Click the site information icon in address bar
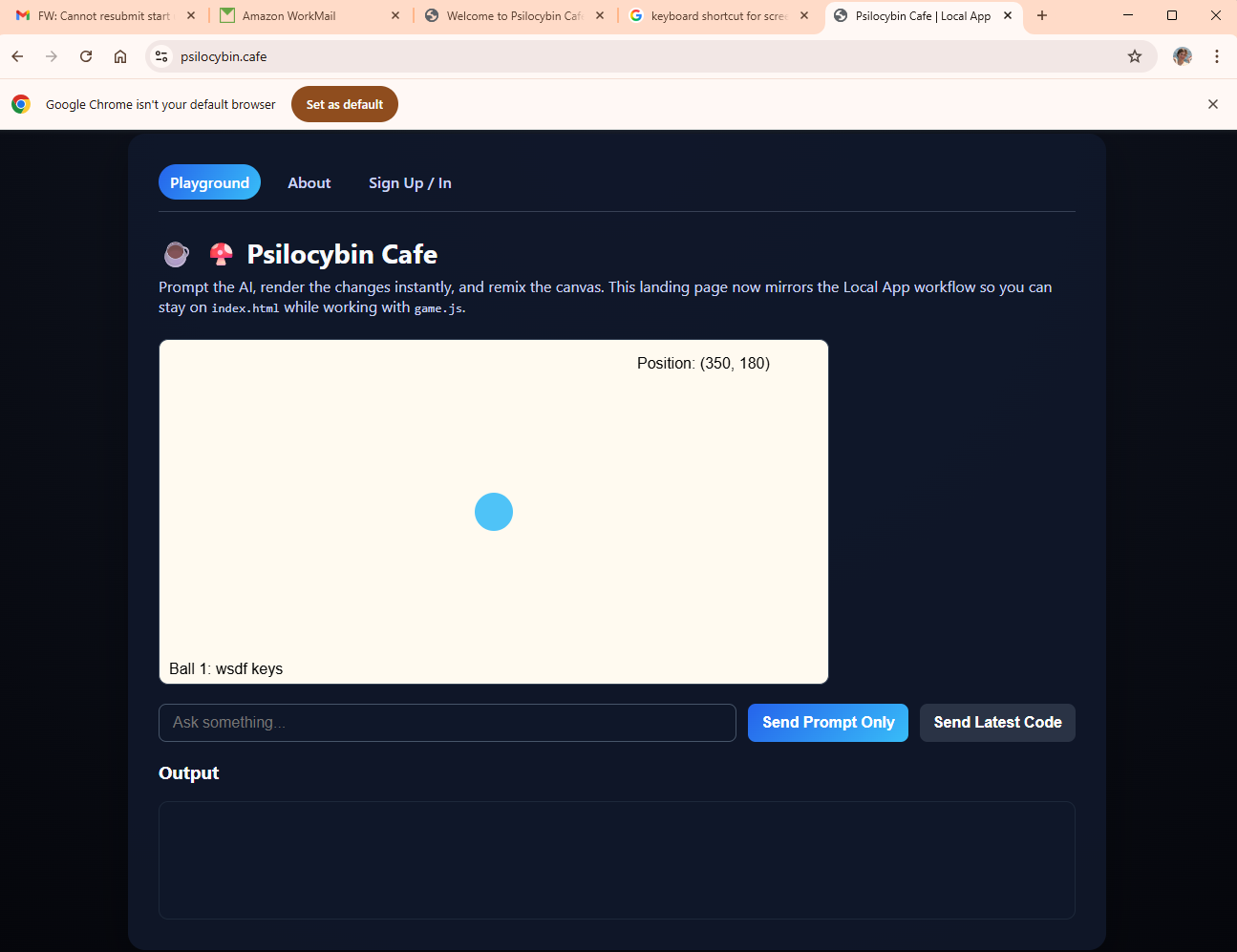 pos(160,56)
